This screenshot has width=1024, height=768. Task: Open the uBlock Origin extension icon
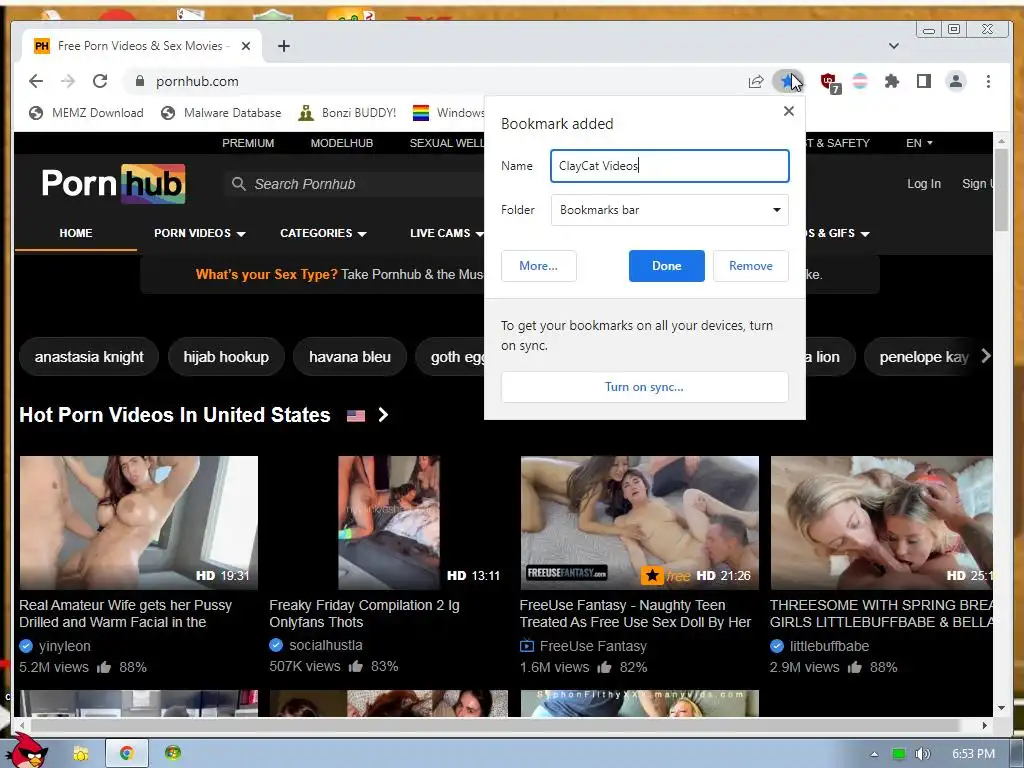(x=829, y=82)
